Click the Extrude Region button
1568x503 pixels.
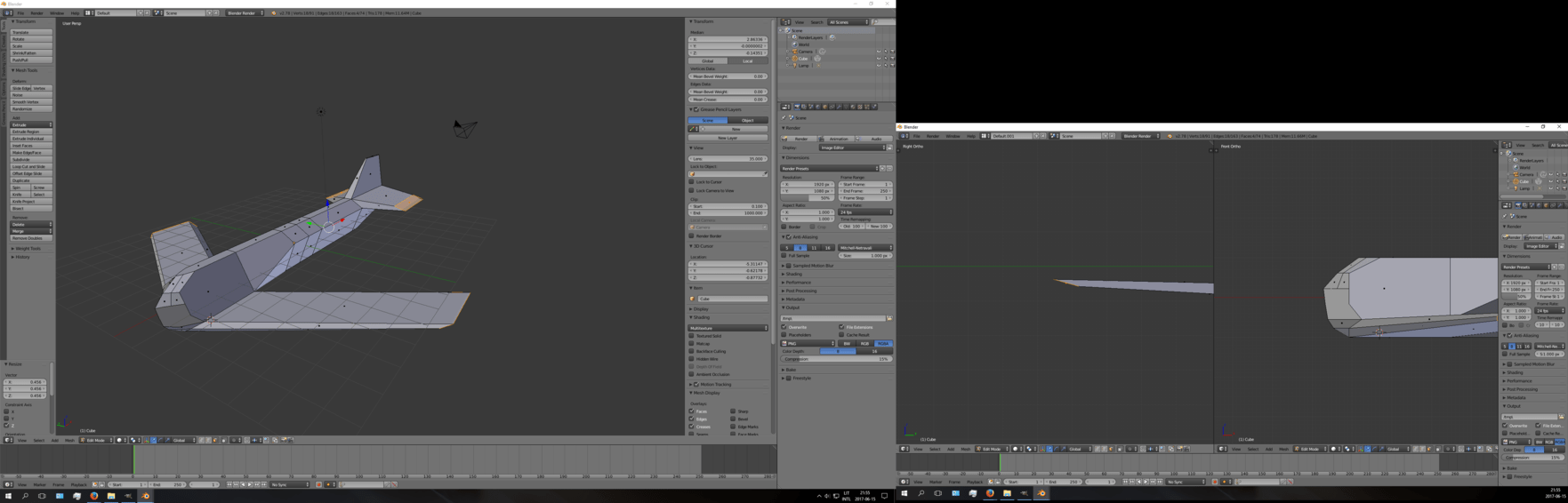click(x=31, y=132)
